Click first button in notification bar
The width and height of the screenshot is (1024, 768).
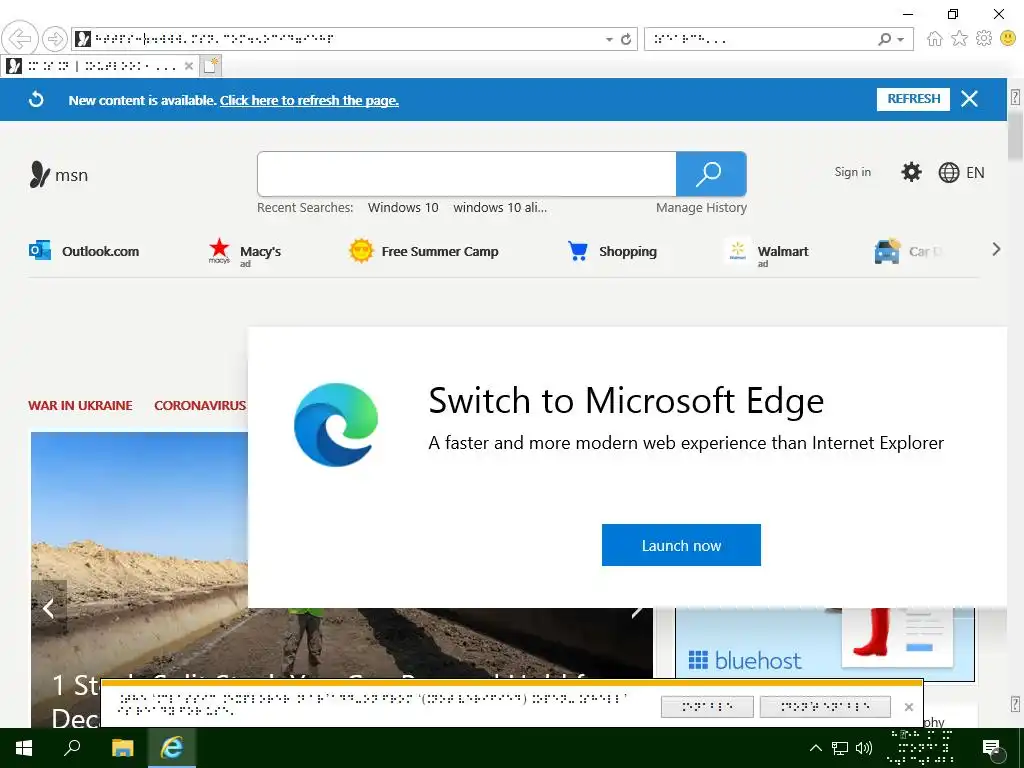(707, 707)
